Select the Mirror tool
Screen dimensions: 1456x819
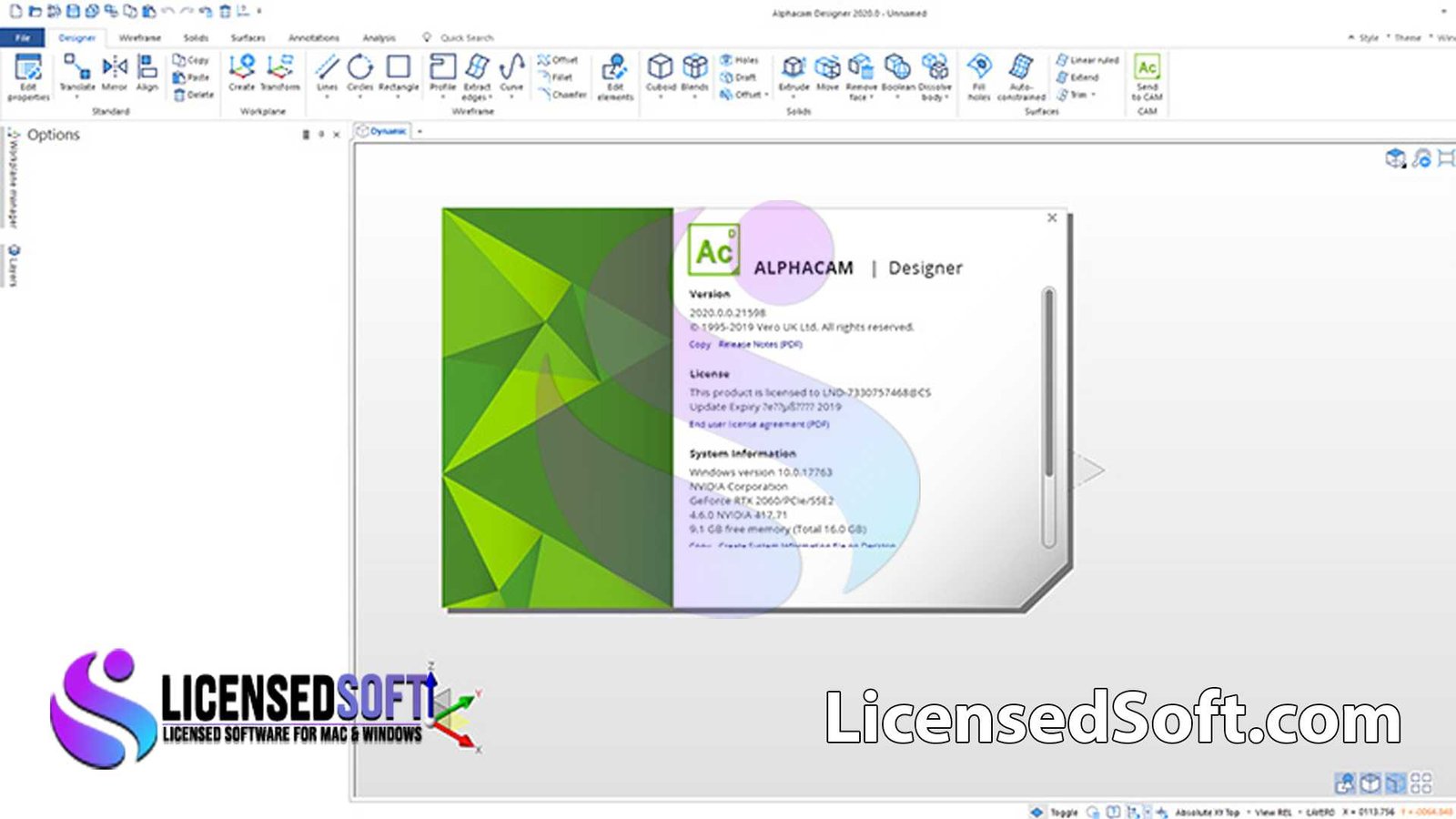(115, 75)
